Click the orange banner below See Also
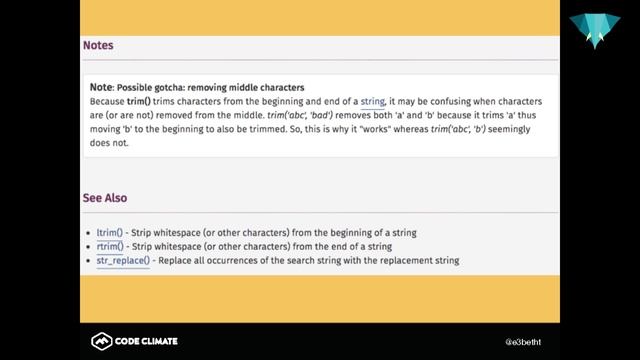Screen dimensions: 640x360 [320, 299]
